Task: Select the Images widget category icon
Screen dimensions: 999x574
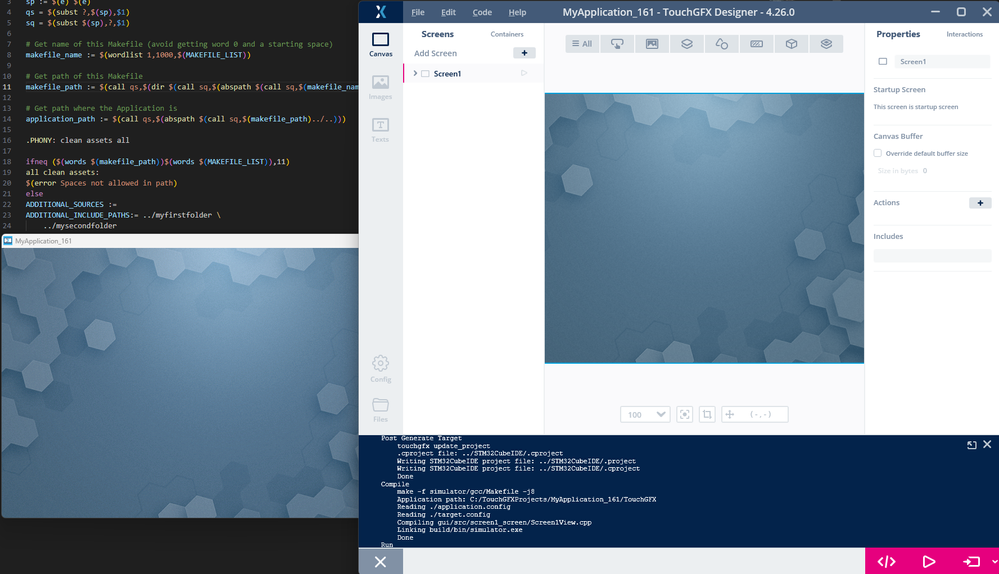Action: coord(652,44)
